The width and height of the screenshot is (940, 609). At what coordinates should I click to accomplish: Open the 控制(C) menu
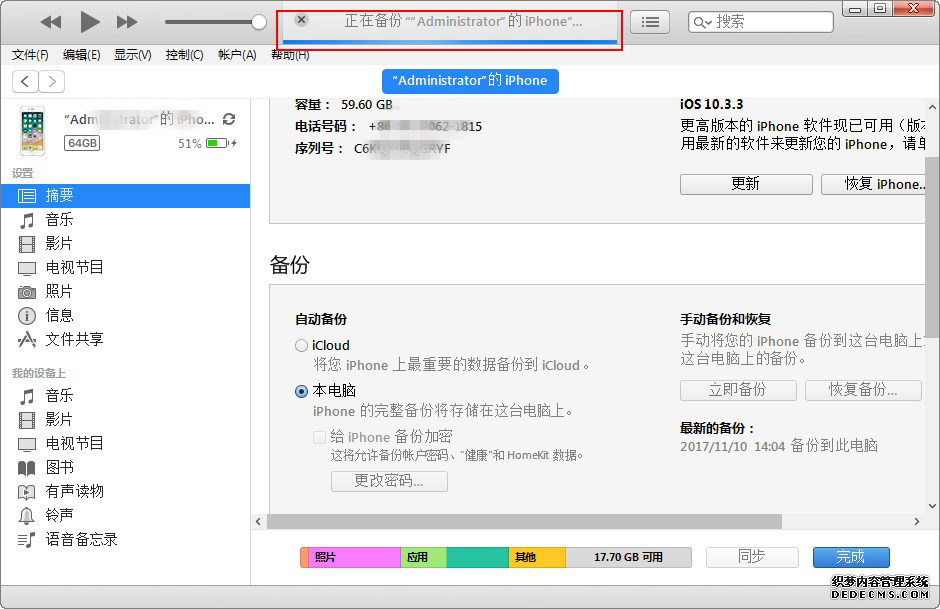(185, 55)
